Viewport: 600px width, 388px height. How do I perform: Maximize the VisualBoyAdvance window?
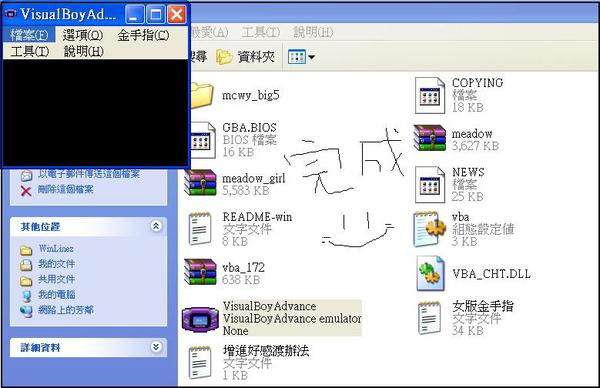pyautogui.click(x=156, y=14)
